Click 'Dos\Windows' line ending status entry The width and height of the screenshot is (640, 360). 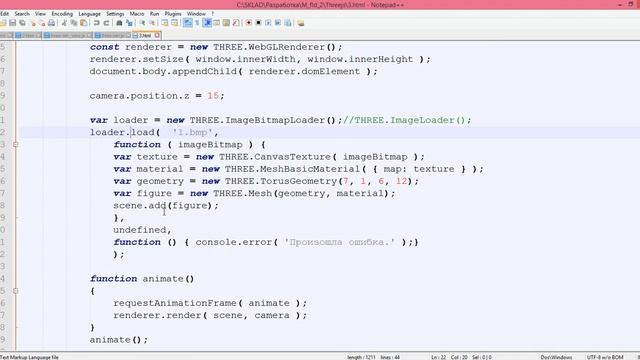(x=556, y=357)
